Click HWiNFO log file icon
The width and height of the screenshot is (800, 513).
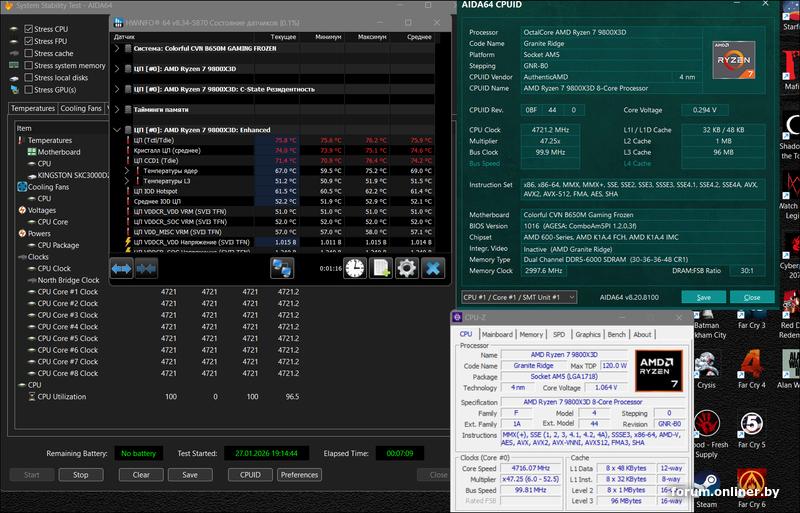point(381,268)
